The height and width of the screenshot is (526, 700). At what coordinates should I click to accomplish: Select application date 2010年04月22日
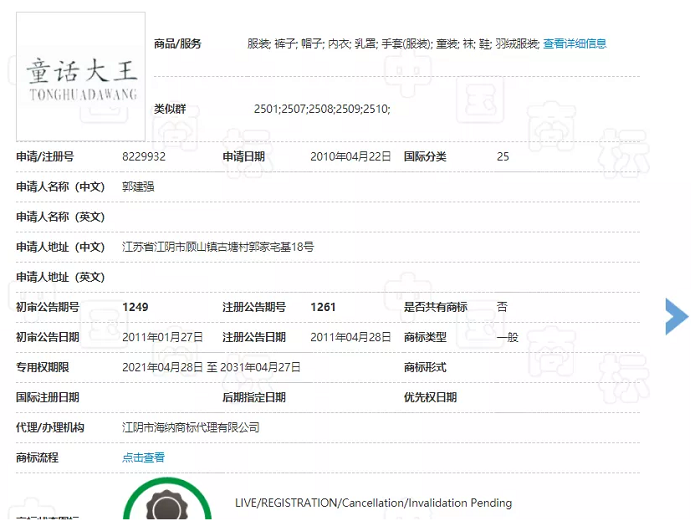click(350, 157)
